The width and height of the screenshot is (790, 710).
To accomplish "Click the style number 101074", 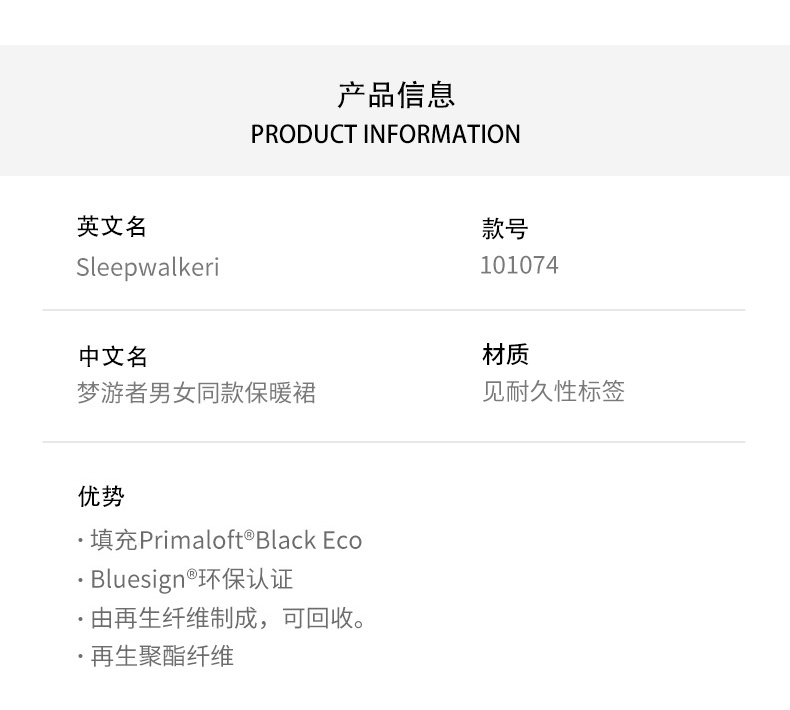I will click(x=519, y=265).
